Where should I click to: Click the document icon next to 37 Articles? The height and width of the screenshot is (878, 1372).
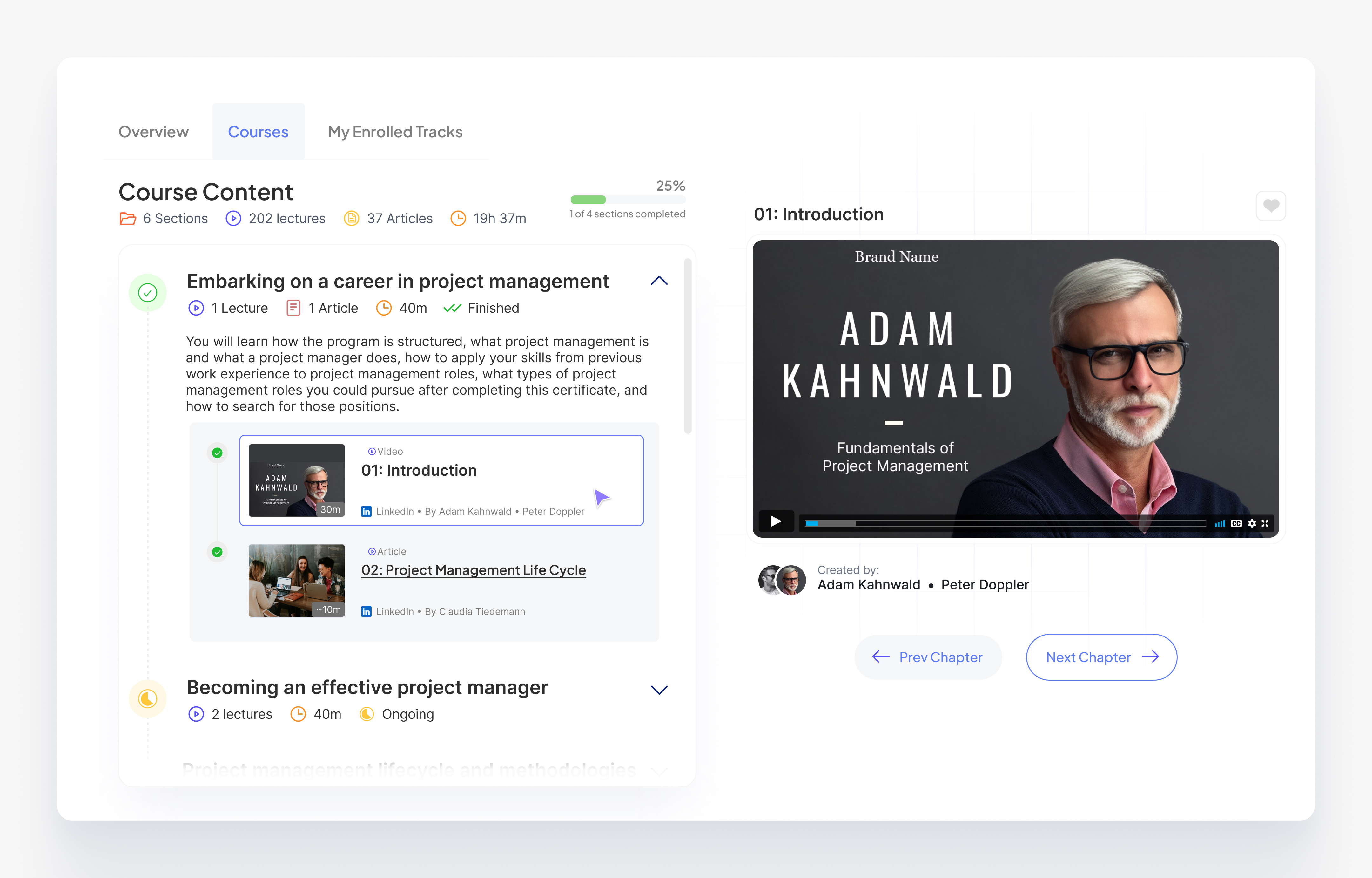coord(352,218)
